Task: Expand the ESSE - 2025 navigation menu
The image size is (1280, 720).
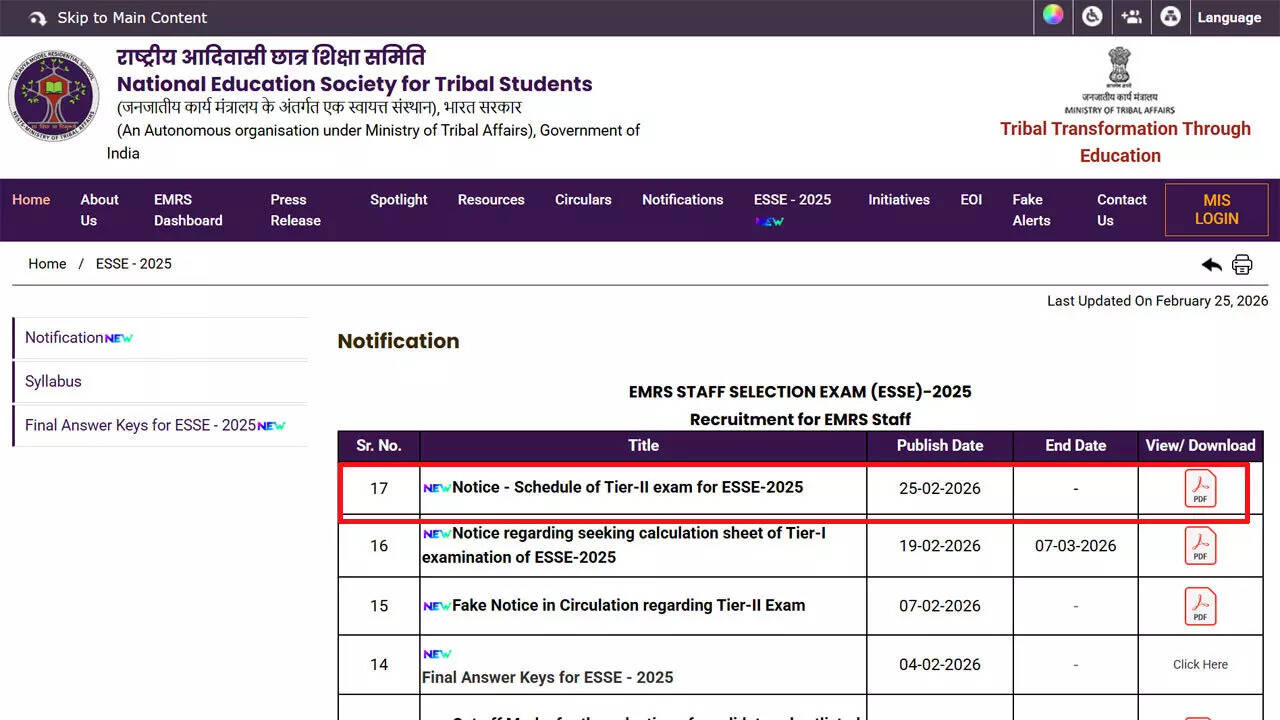Action: (x=792, y=199)
